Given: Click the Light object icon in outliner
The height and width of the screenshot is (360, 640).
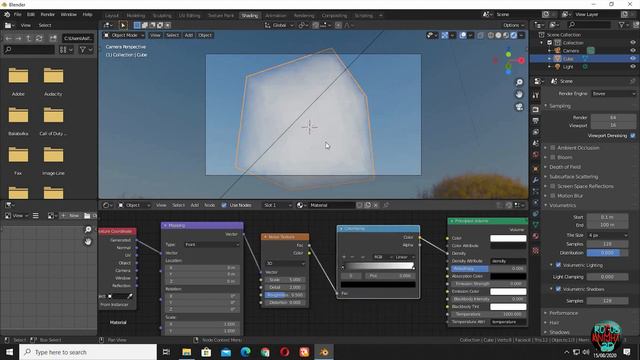Looking at the screenshot, I should click(558, 67).
